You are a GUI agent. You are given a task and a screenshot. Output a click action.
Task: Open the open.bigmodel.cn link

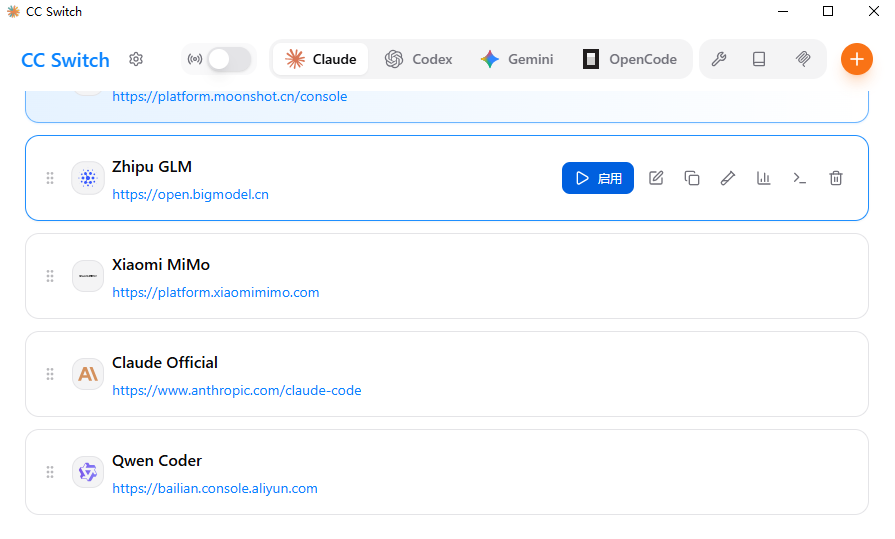click(x=190, y=195)
